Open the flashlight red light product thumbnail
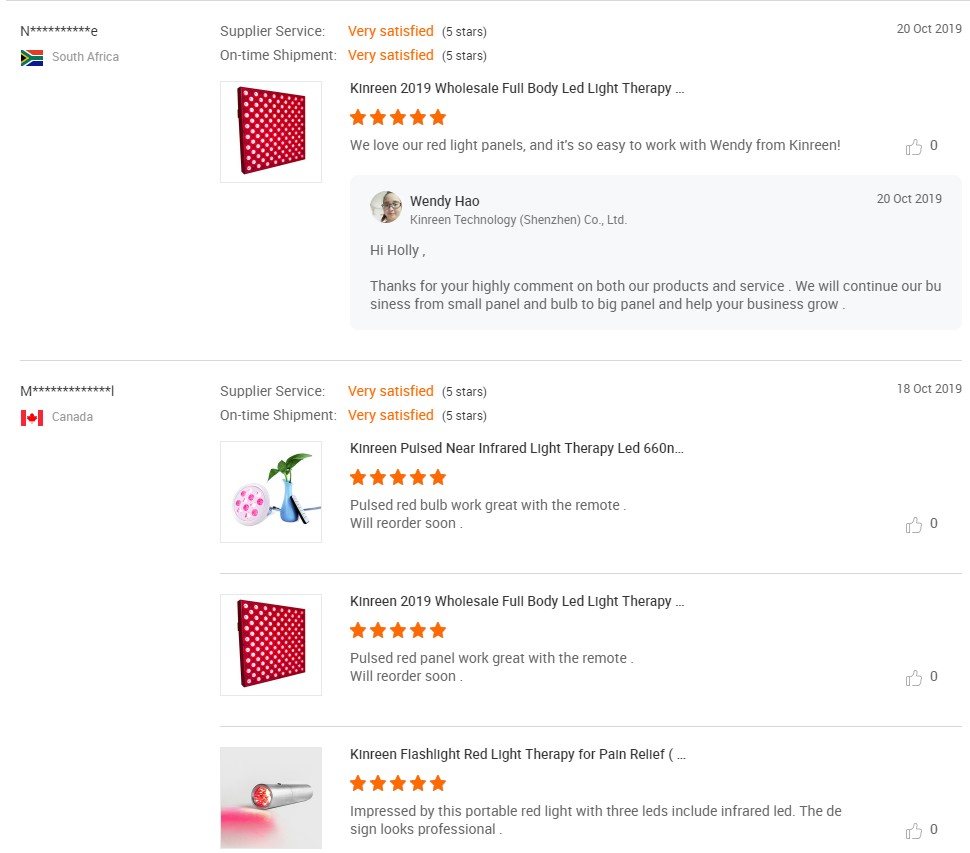Viewport: 970px width, 853px height. click(x=271, y=798)
